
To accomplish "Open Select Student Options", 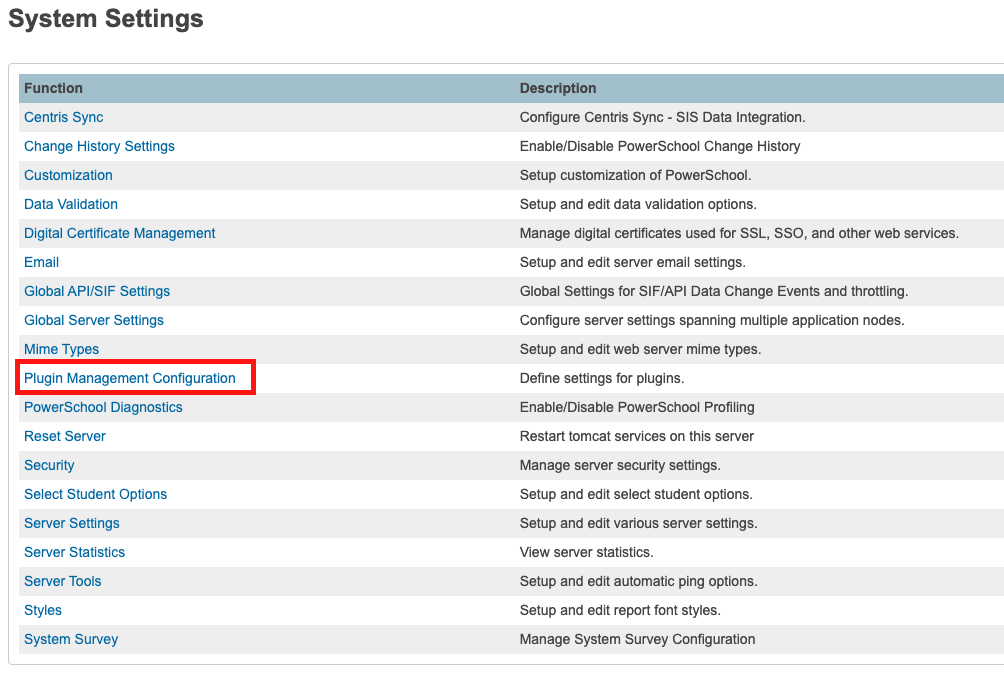I will (x=95, y=494).
